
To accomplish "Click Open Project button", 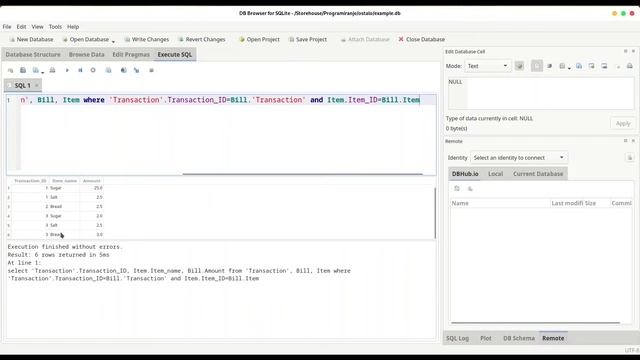I will coord(259,40).
